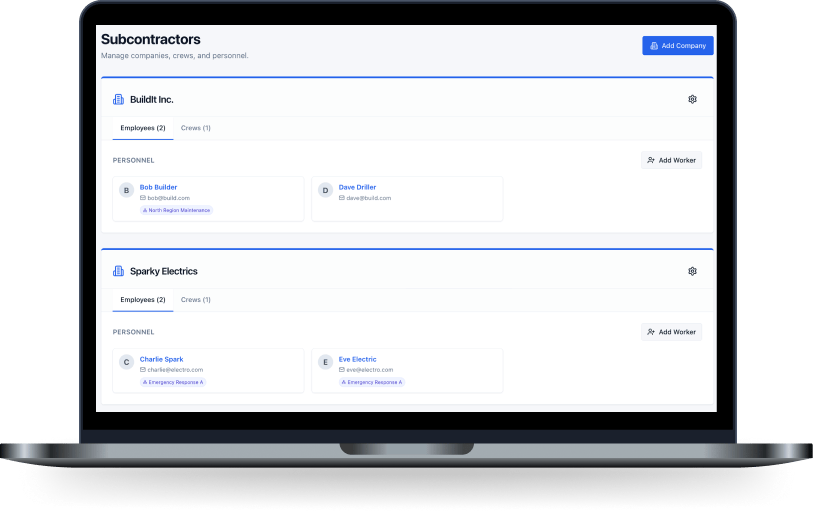Viewport: 813px width, 512px height.
Task: Open settings gear for BuildIt Inc.
Action: point(692,99)
